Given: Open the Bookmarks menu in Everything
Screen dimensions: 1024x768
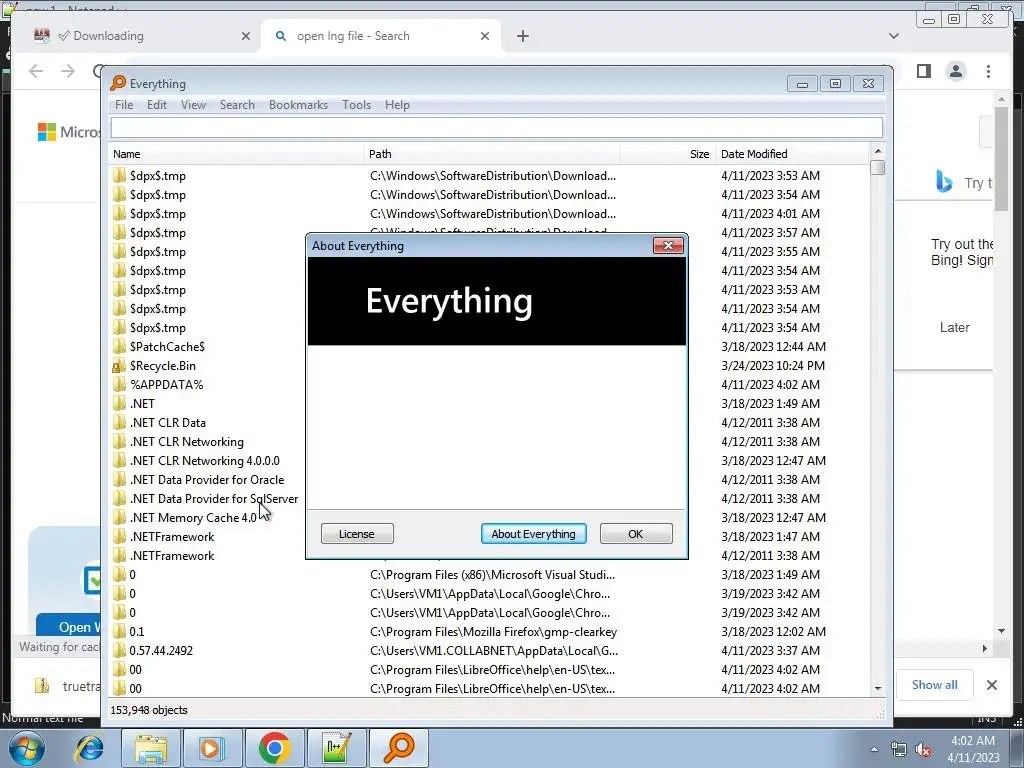Looking at the screenshot, I should coord(298,104).
